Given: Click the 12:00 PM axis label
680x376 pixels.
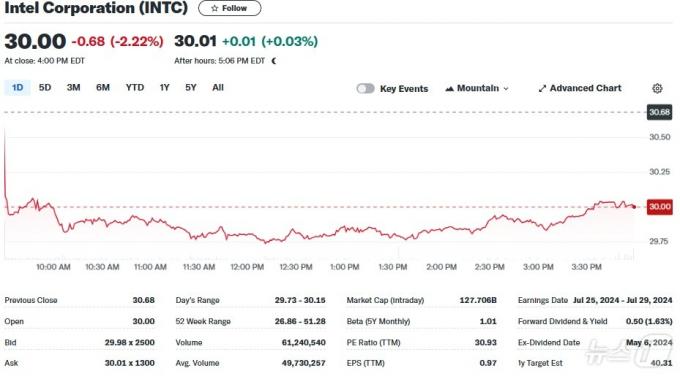Looking at the screenshot, I should pyautogui.click(x=247, y=267).
